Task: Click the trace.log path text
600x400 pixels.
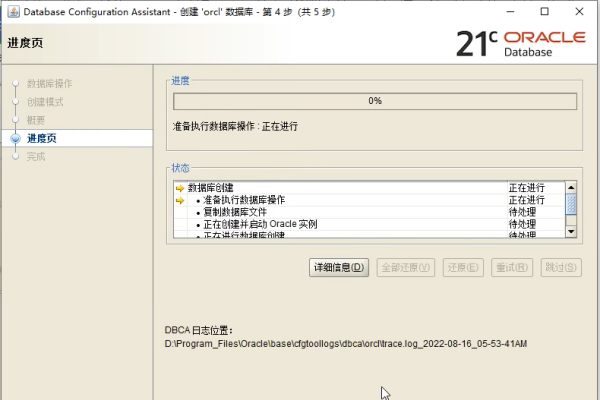Action: click(346, 344)
